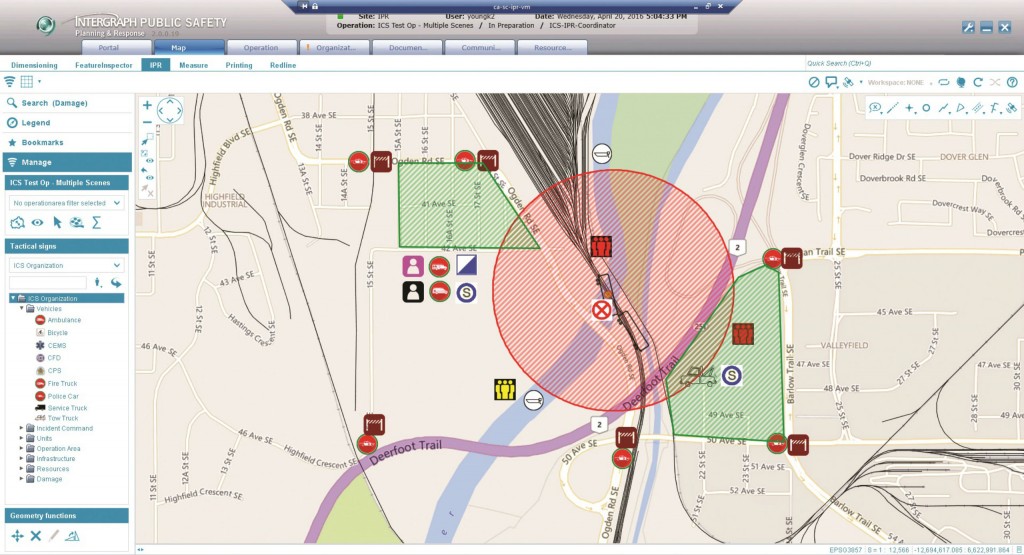
Task: Click the move geometry cross-arrows icon
Action: coord(18,536)
